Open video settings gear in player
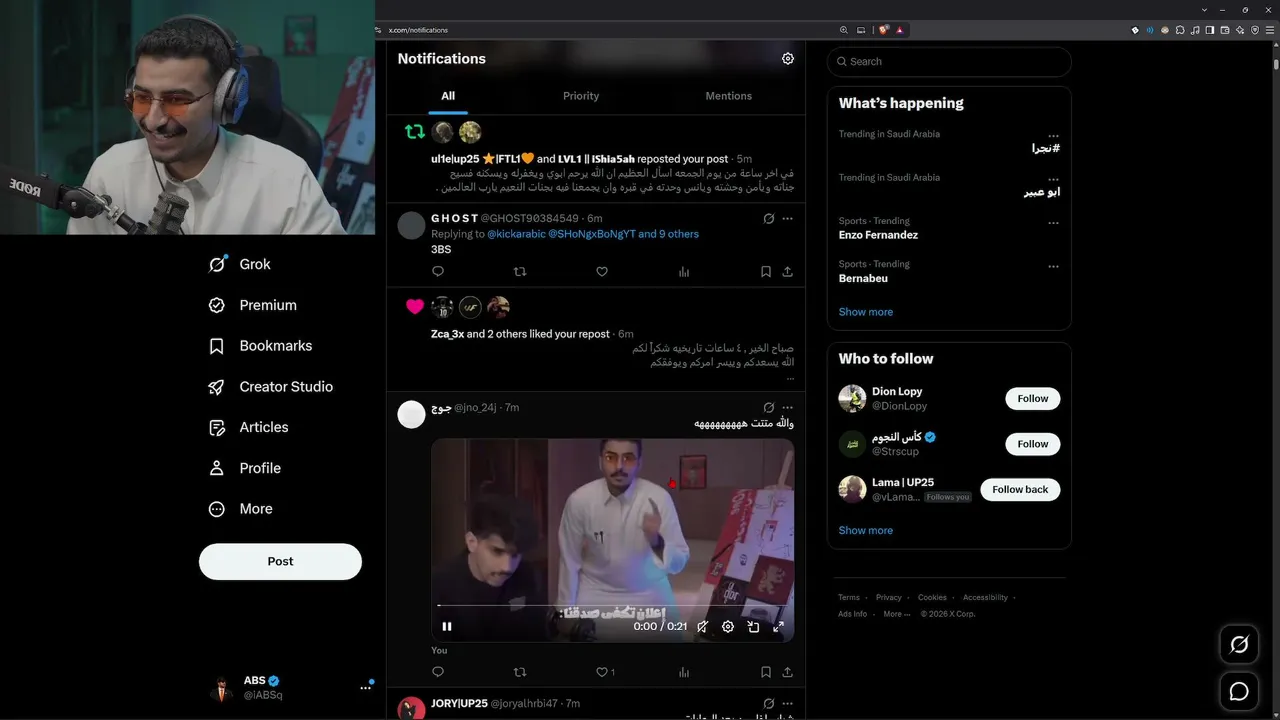Screen dimensions: 1280x720 tap(728, 627)
